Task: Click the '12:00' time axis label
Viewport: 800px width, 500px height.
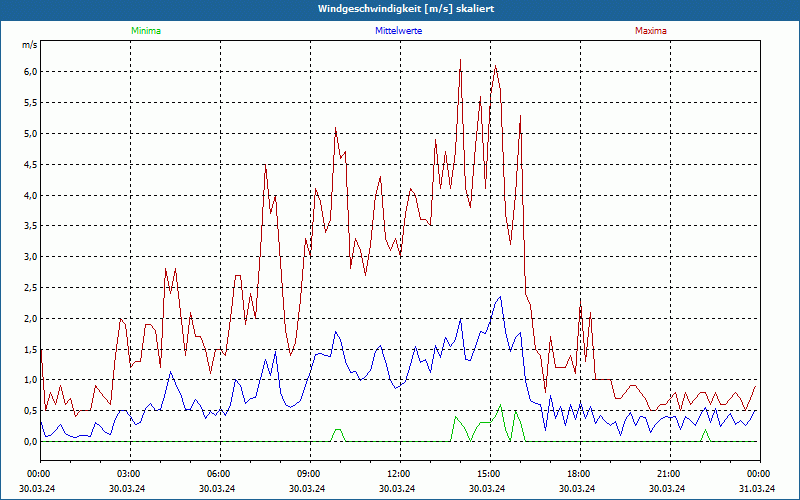Action: [397, 474]
